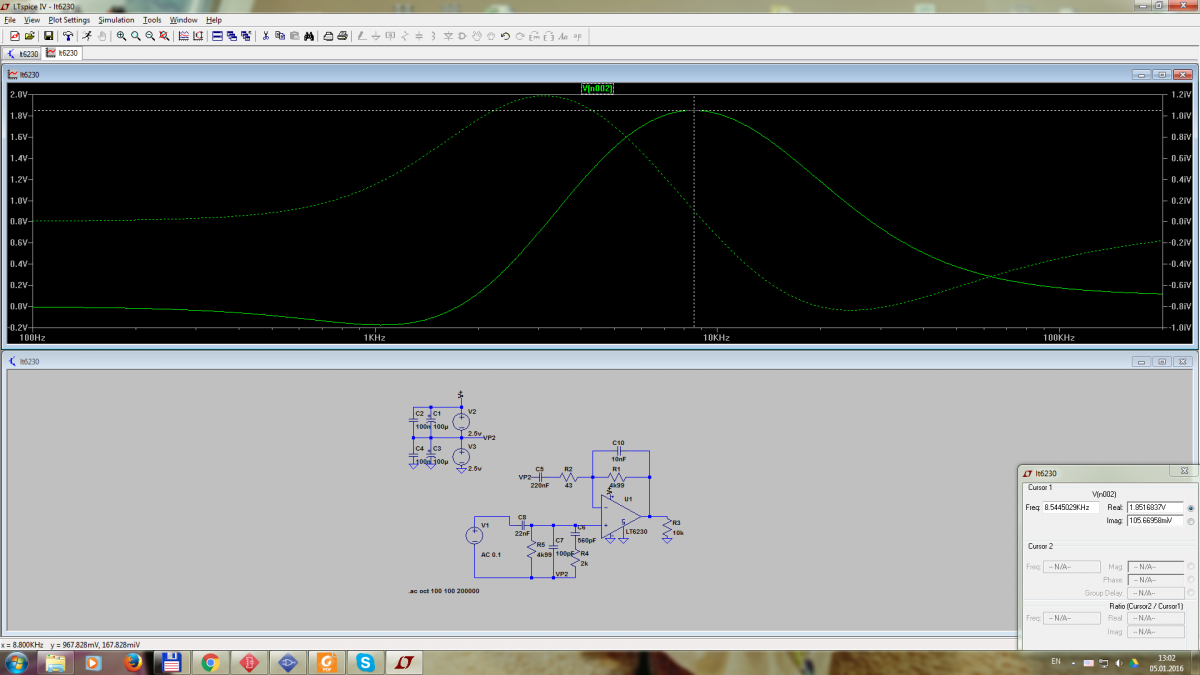Image resolution: width=1200 pixels, height=675 pixels.
Task: Open Skype from the taskbar
Action: point(365,662)
